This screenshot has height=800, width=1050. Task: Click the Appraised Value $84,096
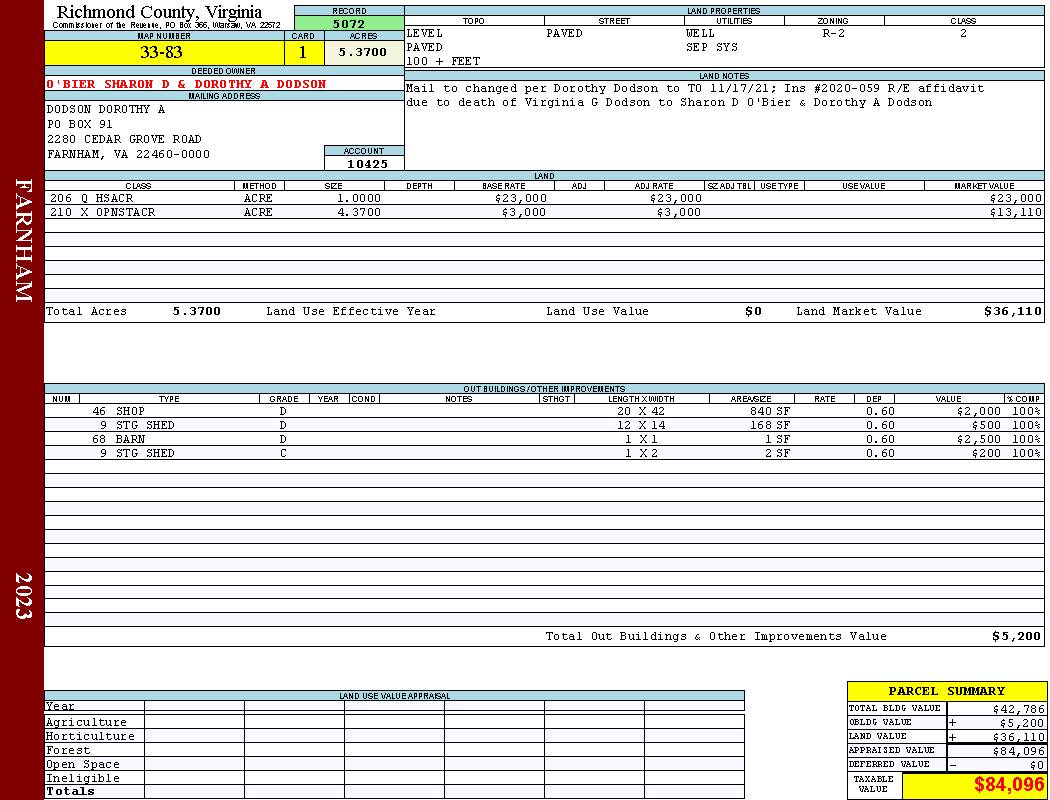(1018, 751)
